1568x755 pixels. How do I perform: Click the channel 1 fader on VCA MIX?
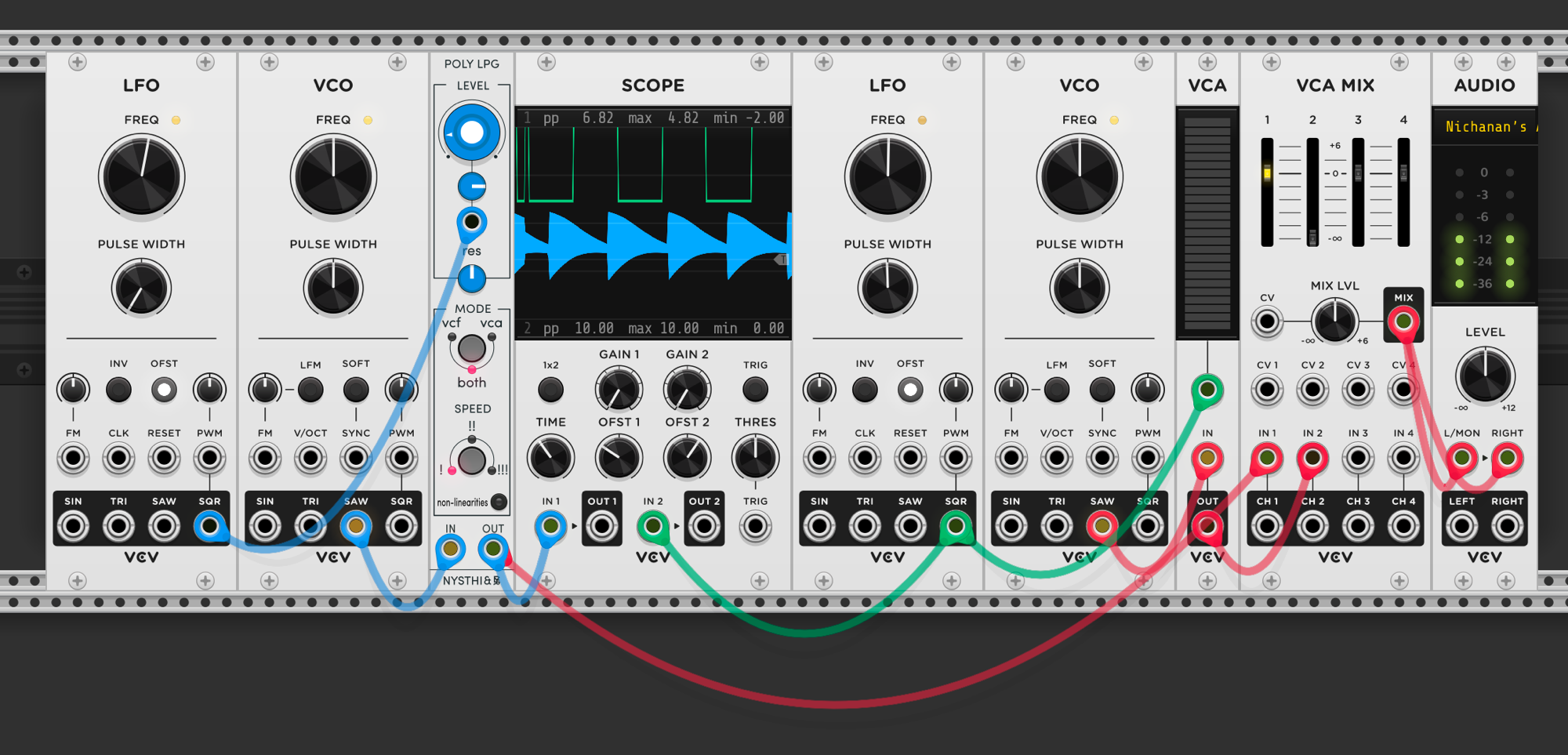pyautogui.click(x=1267, y=192)
